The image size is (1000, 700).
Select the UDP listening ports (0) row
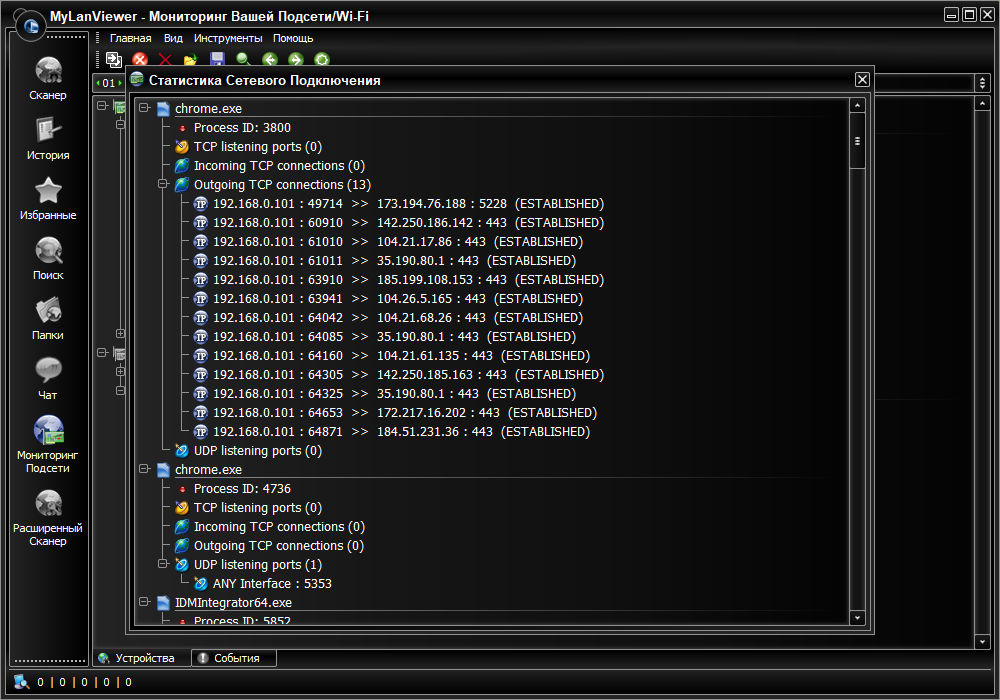pyautogui.click(x=258, y=451)
